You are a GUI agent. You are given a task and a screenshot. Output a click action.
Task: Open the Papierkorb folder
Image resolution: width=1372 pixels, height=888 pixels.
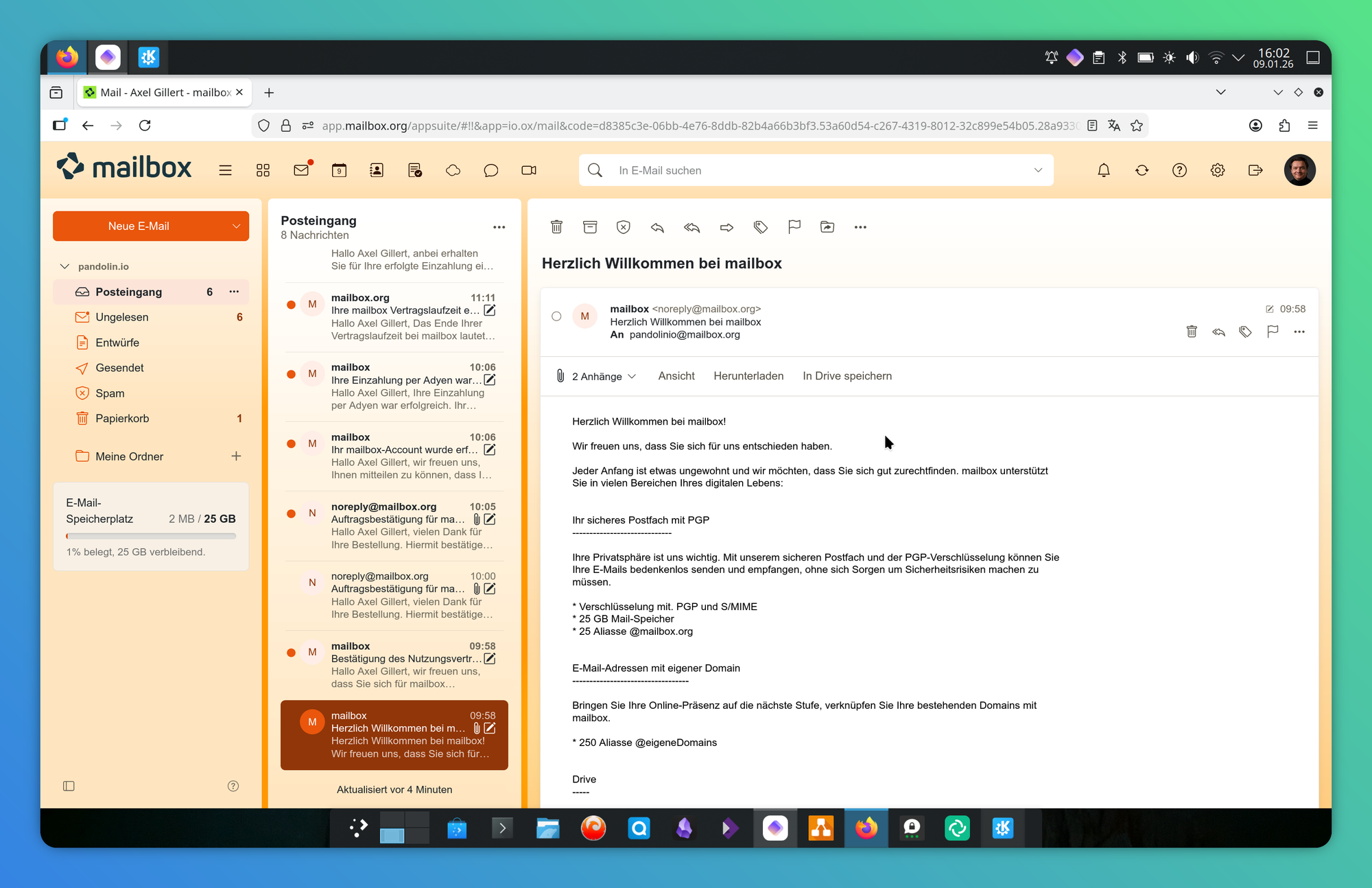(x=122, y=419)
